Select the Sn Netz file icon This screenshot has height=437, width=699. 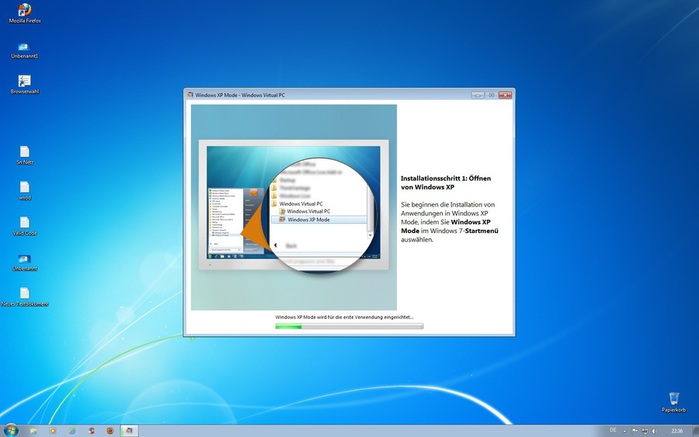tap(25, 155)
